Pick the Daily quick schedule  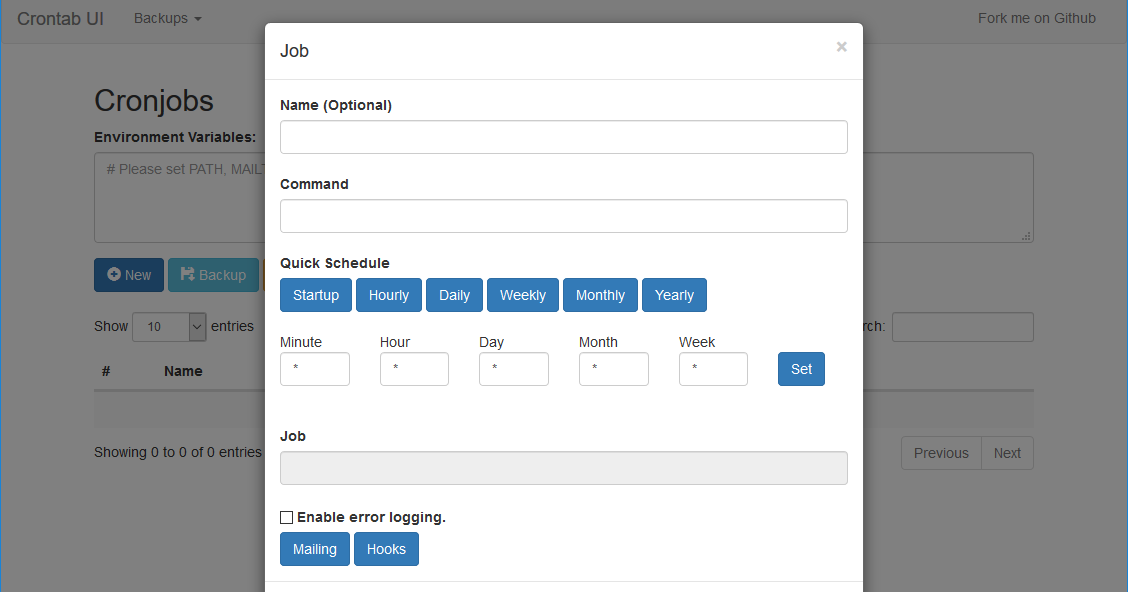pos(454,295)
